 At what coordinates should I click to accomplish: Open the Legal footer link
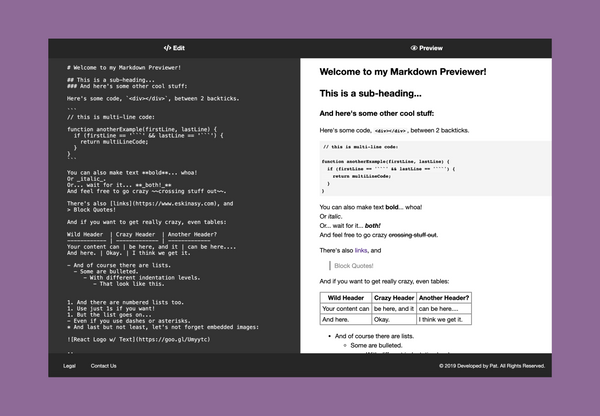69,366
